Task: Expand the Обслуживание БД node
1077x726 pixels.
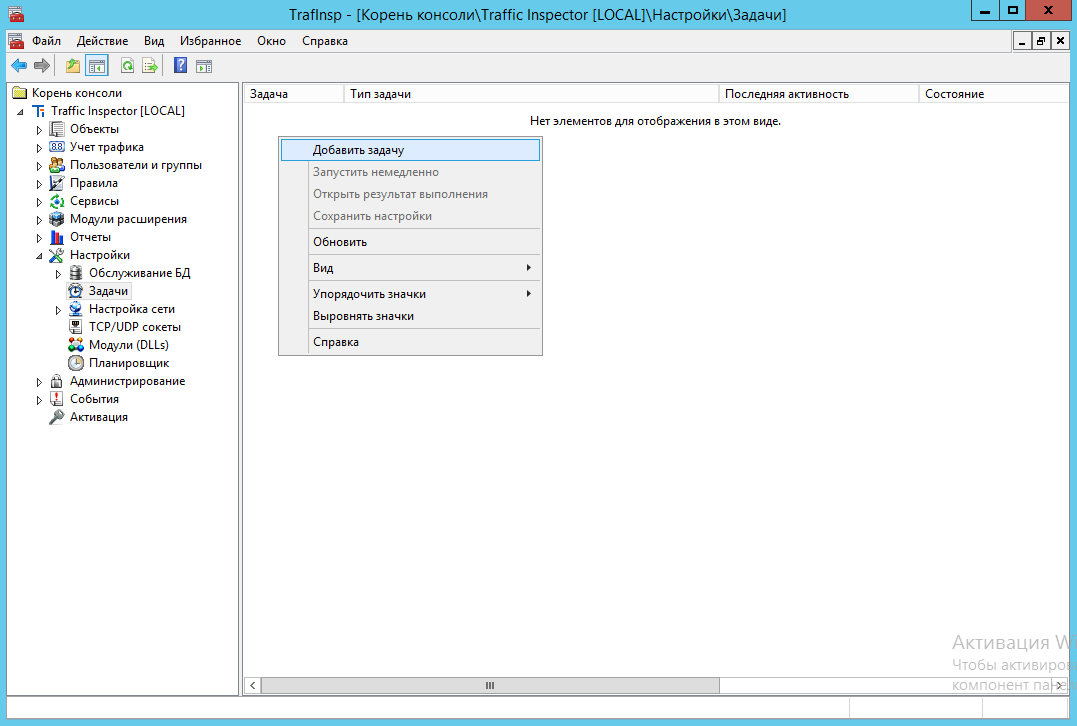Action: (58, 273)
